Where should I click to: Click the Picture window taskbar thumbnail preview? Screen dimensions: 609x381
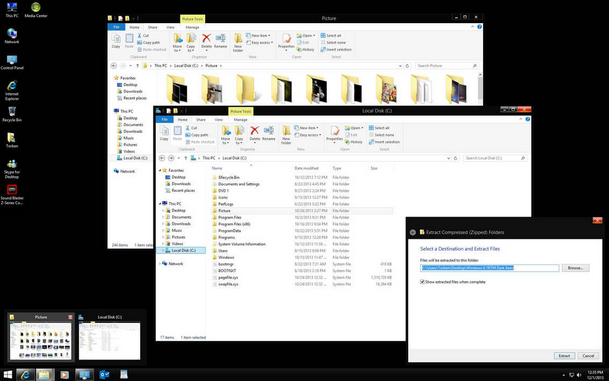tap(41, 337)
